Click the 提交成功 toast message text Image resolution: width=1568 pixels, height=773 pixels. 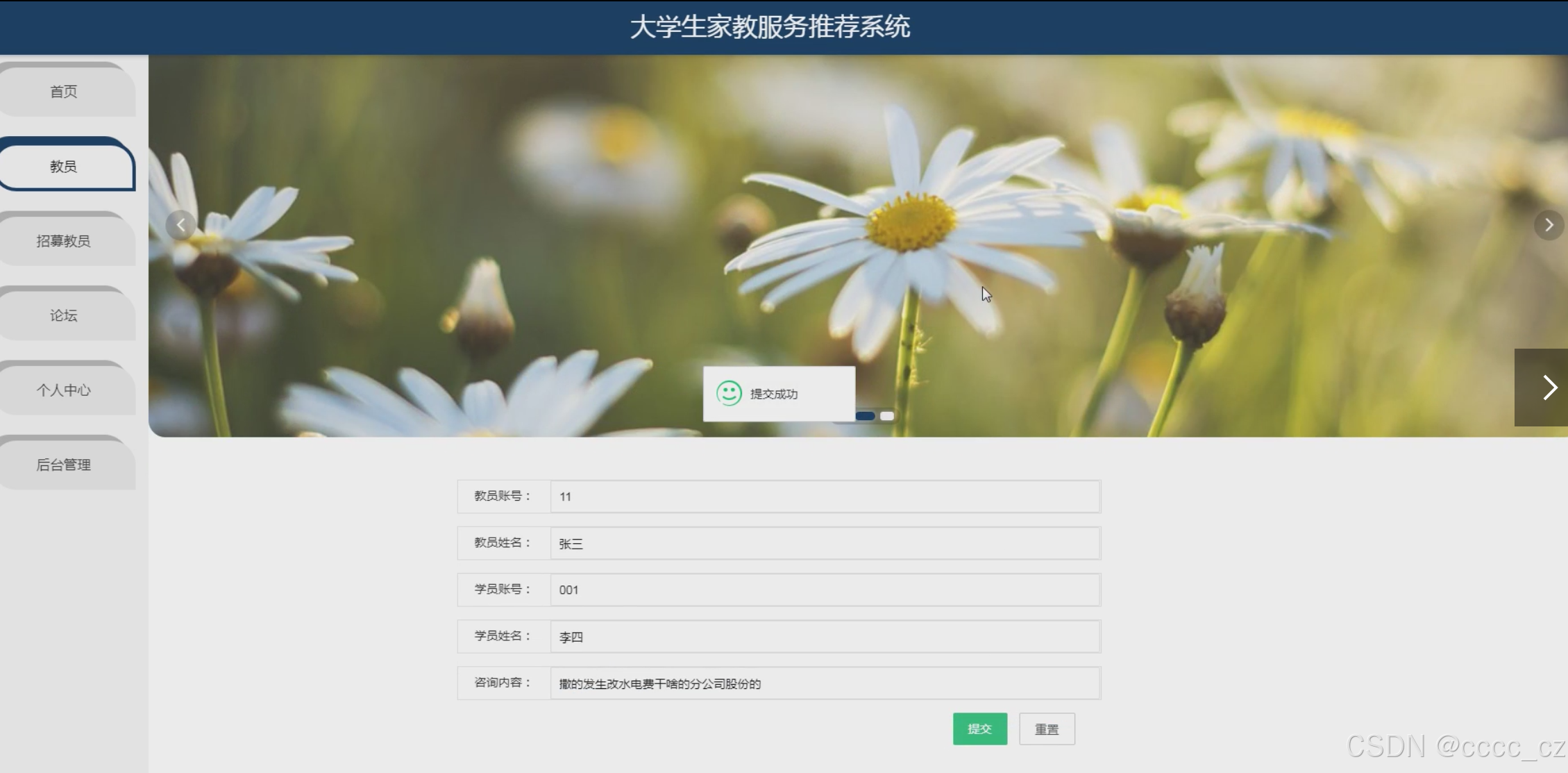click(774, 394)
